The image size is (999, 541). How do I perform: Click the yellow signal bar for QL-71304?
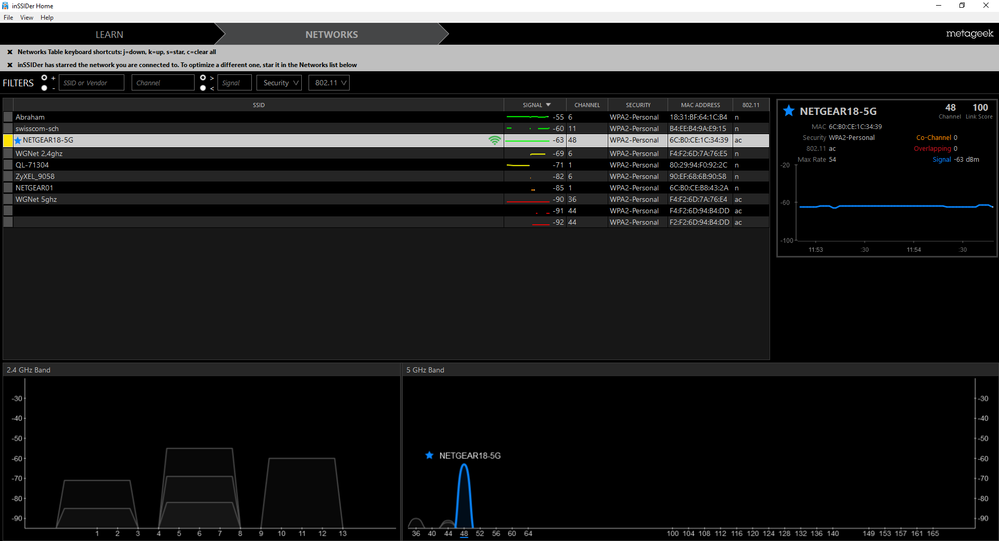pyautogui.click(x=518, y=166)
